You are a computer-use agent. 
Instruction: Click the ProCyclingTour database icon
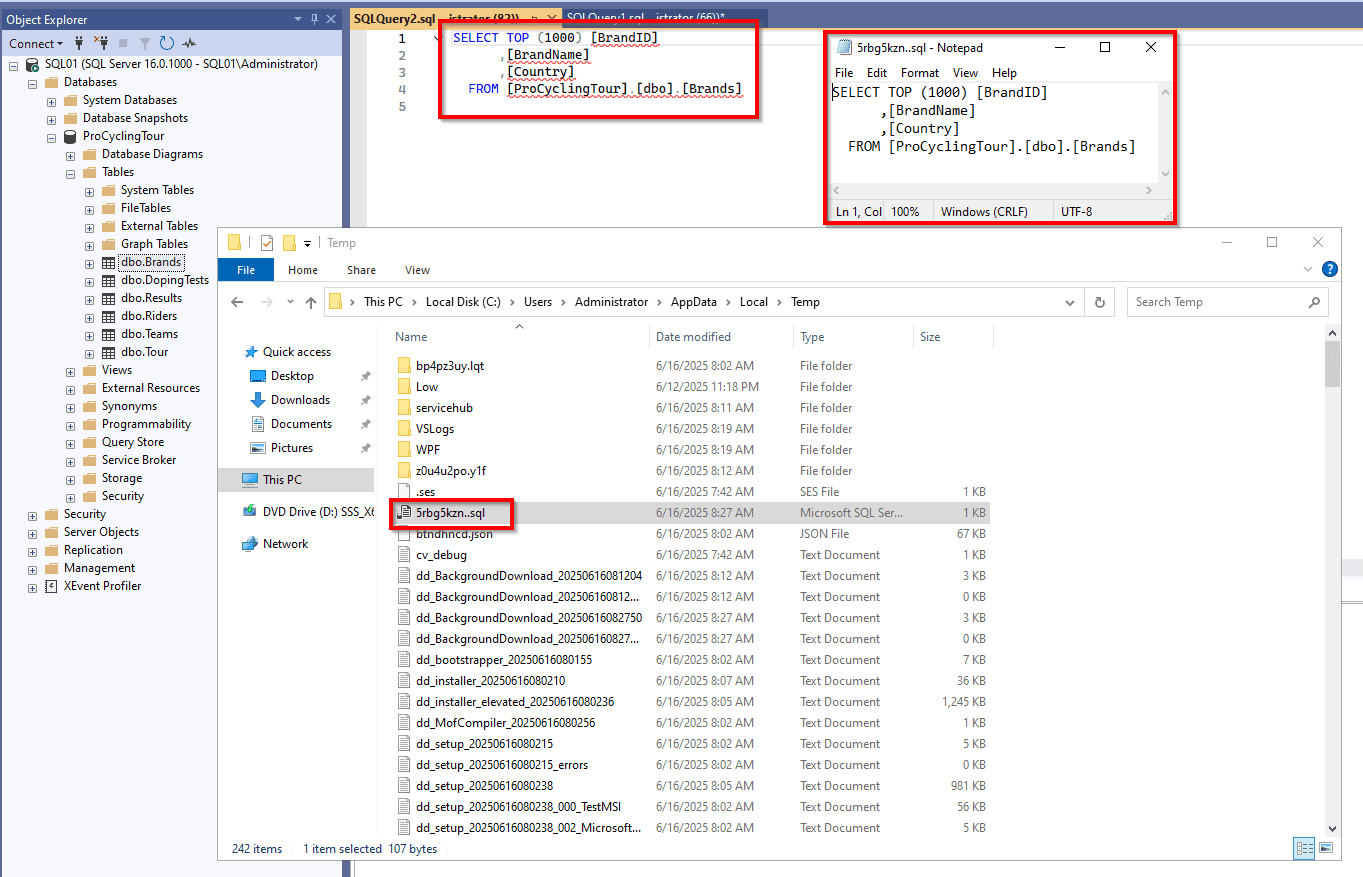click(70, 136)
